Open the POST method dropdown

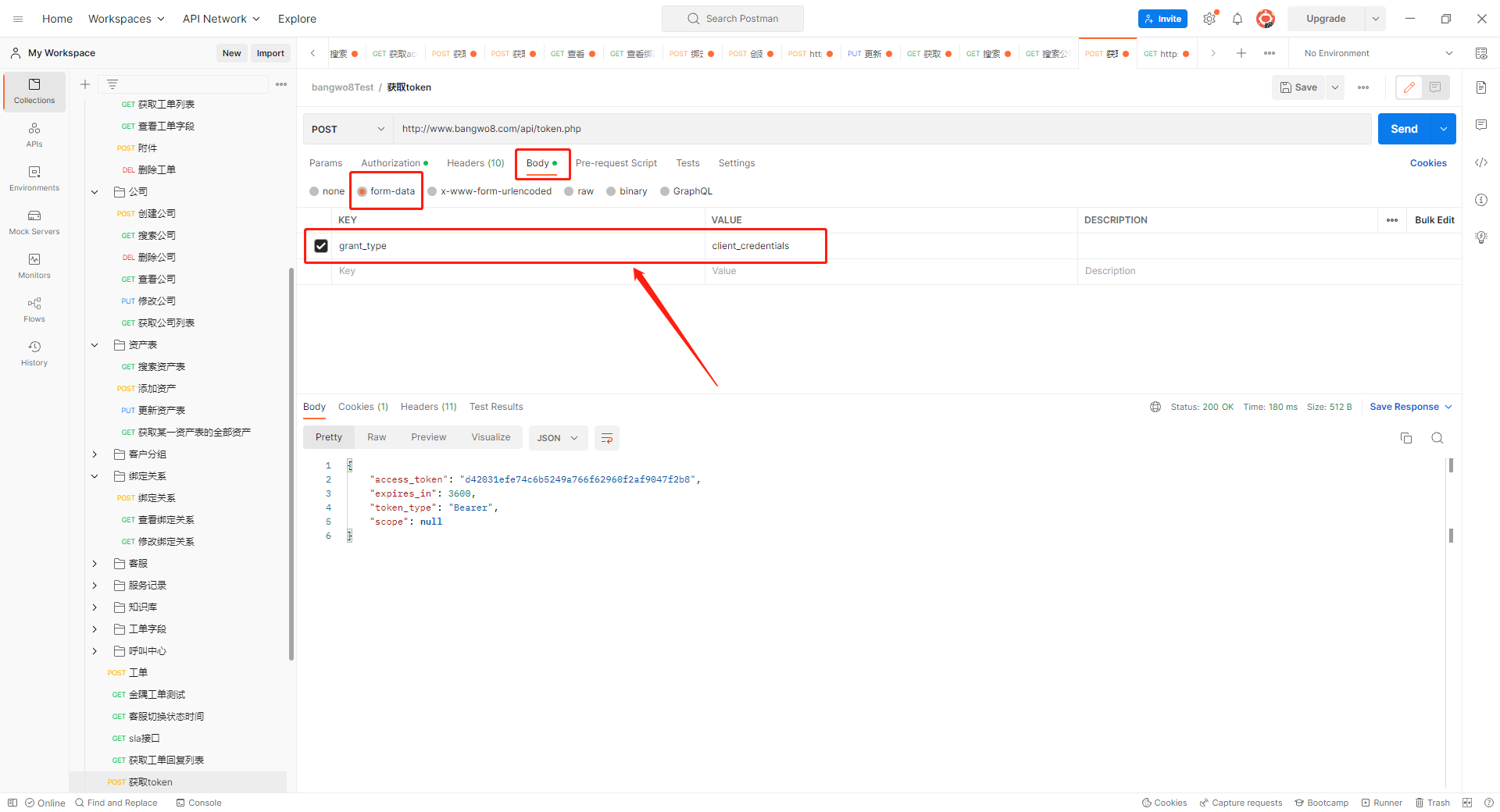click(x=348, y=129)
